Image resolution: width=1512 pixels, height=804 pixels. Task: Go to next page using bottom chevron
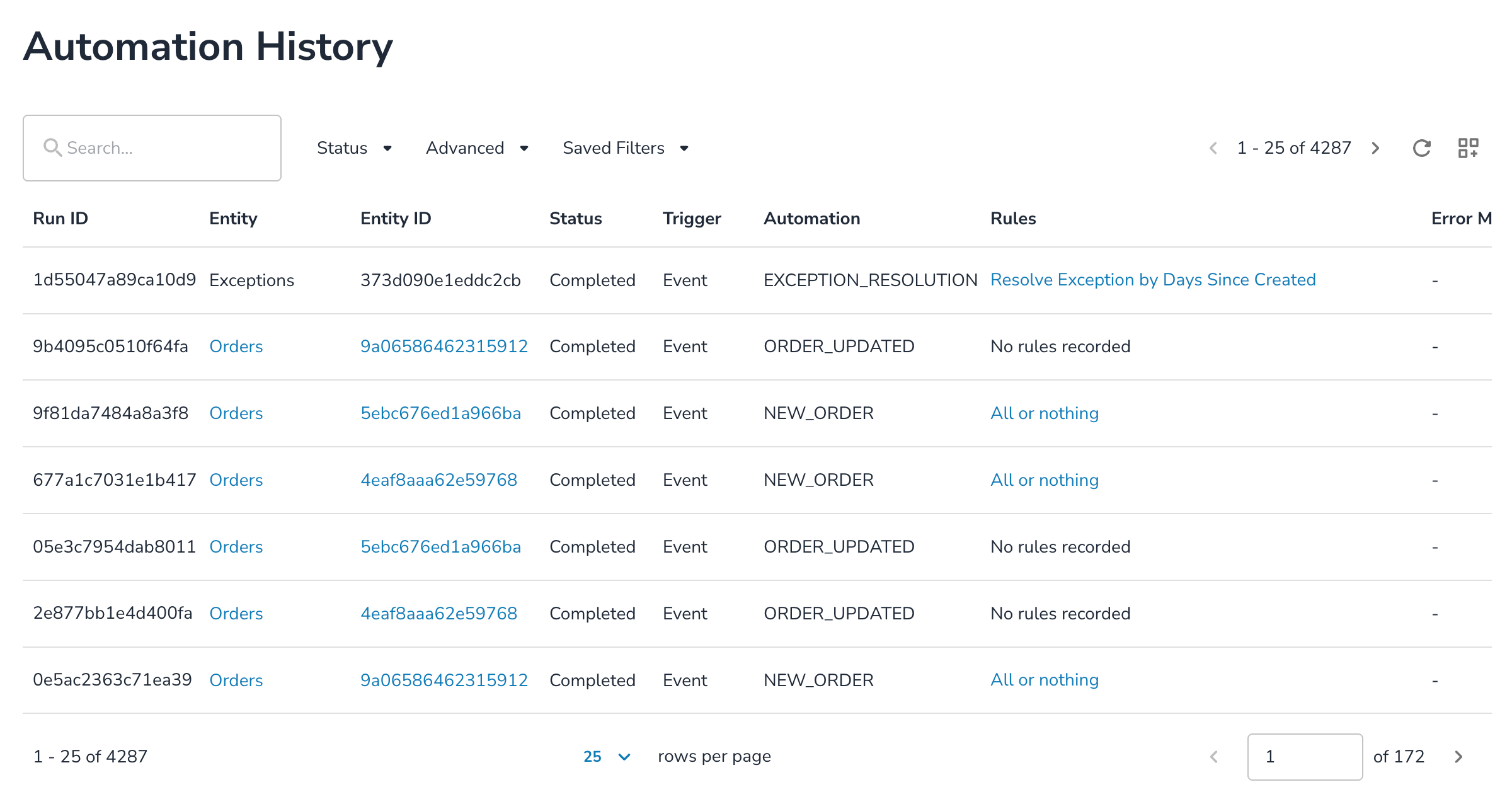tap(1458, 757)
